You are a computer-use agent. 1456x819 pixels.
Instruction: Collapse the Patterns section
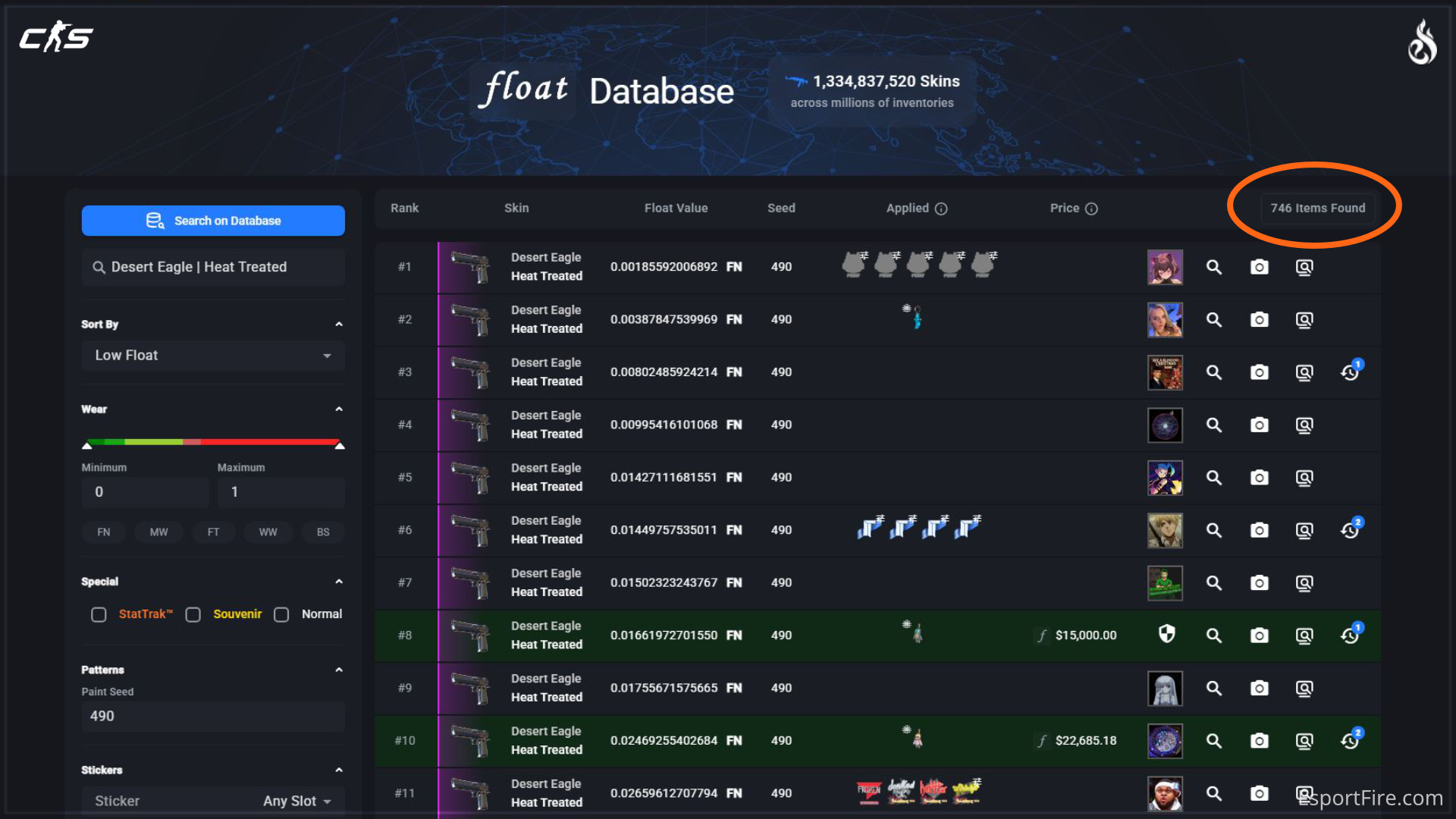tap(339, 670)
